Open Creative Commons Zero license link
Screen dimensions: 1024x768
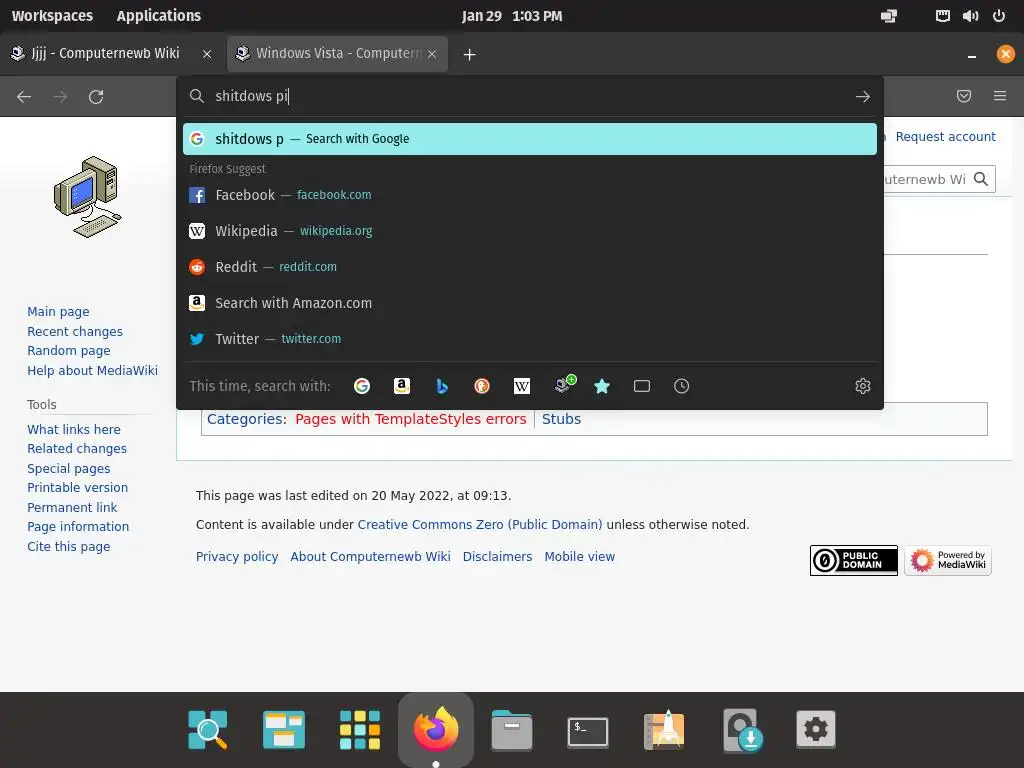coord(480,524)
